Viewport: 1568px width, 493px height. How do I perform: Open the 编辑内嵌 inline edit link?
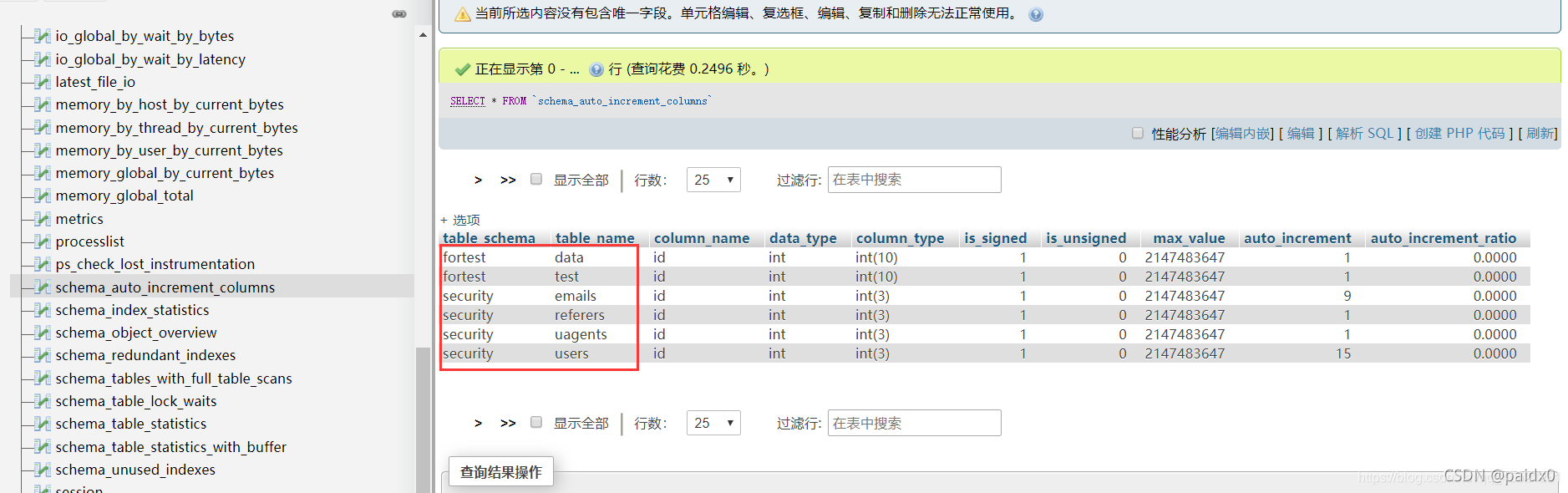pyautogui.click(x=1244, y=134)
